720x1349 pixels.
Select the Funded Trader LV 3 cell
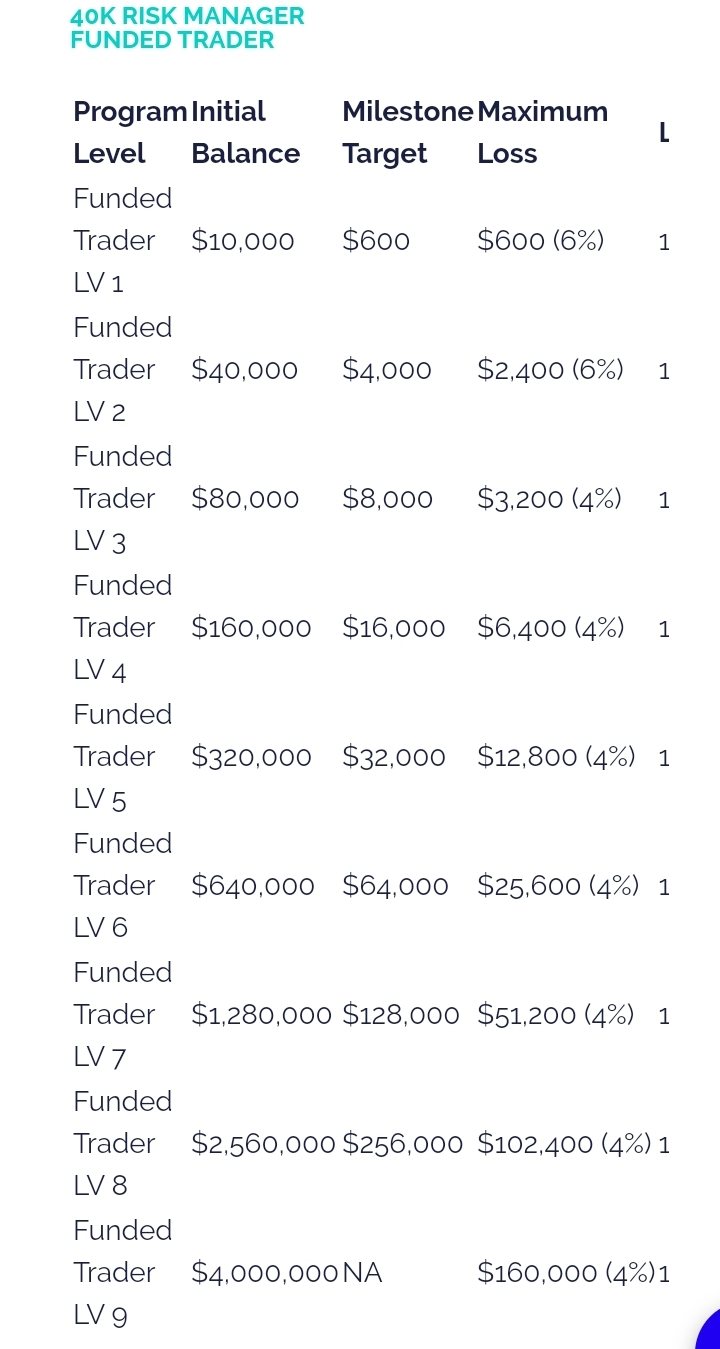[122, 499]
